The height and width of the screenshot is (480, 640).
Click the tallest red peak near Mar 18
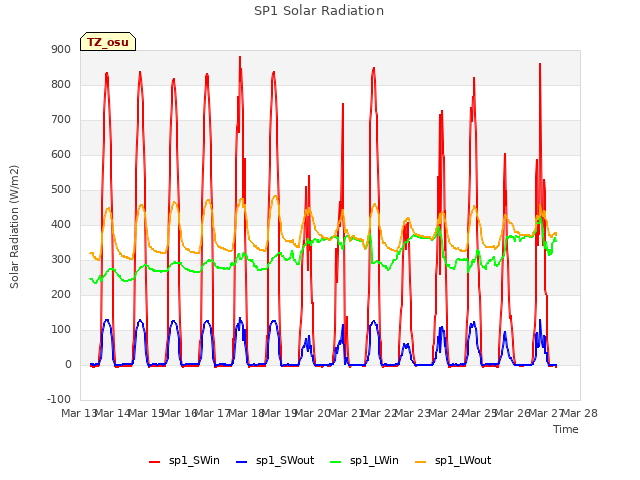pyautogui.click(x=240, y=57)
